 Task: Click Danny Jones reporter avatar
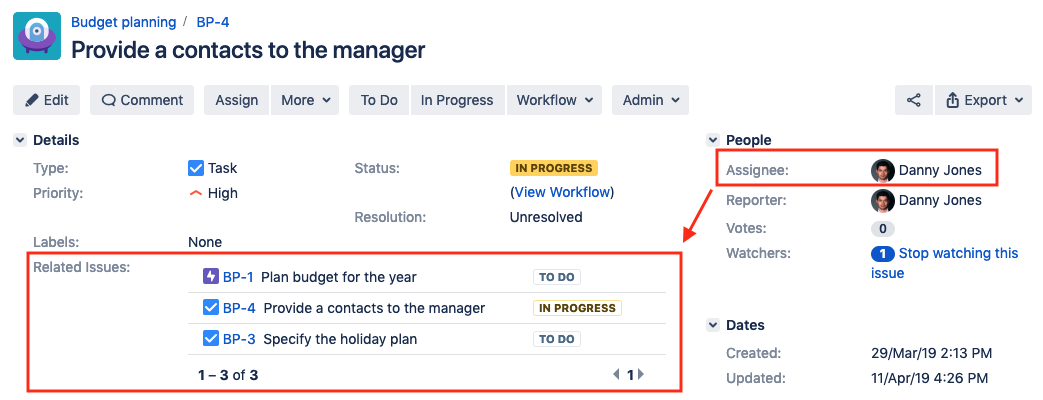pyautogui.click(x=882, y=201)
